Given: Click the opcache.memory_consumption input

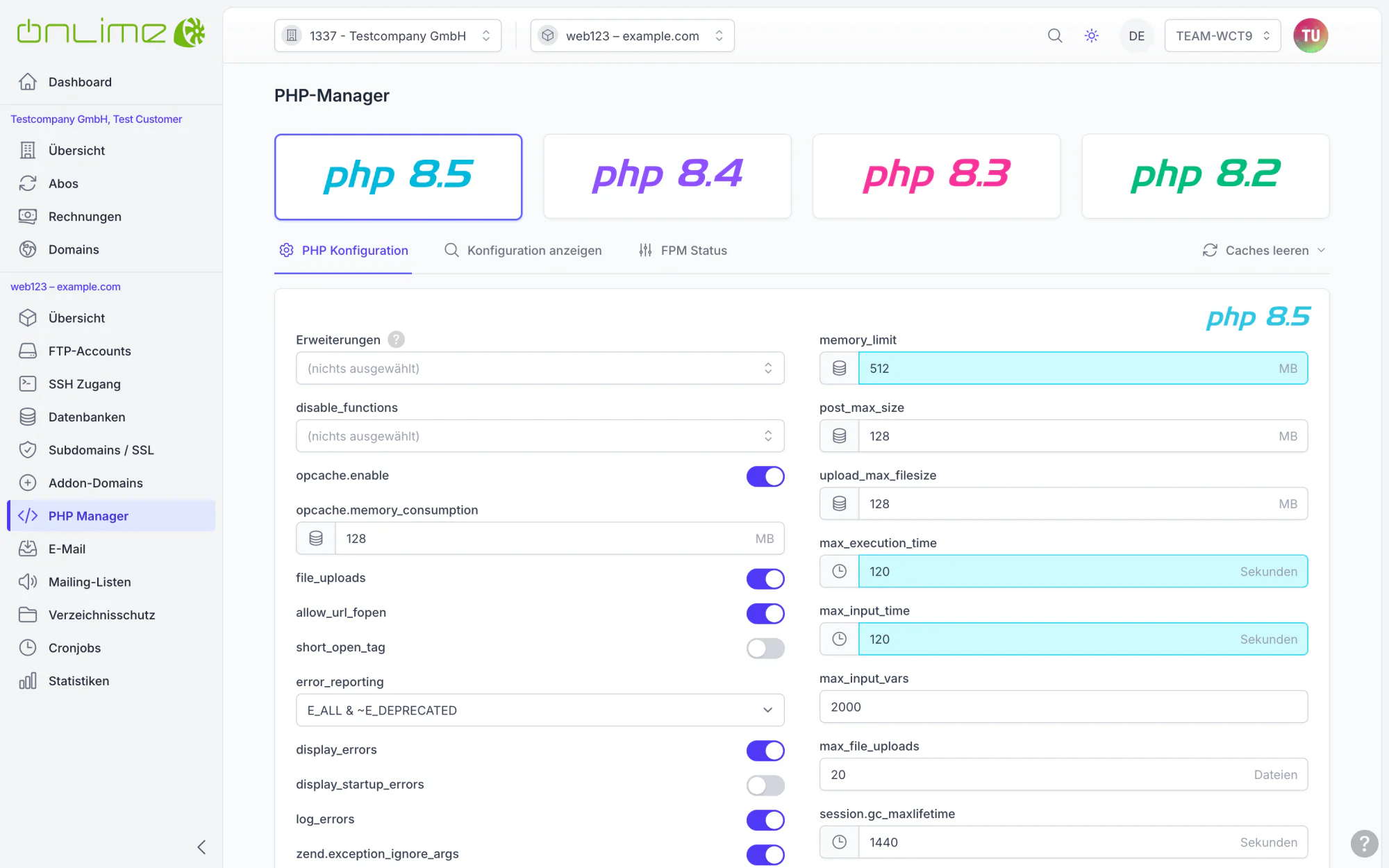Looking at the screenshot, I should 559,539.
